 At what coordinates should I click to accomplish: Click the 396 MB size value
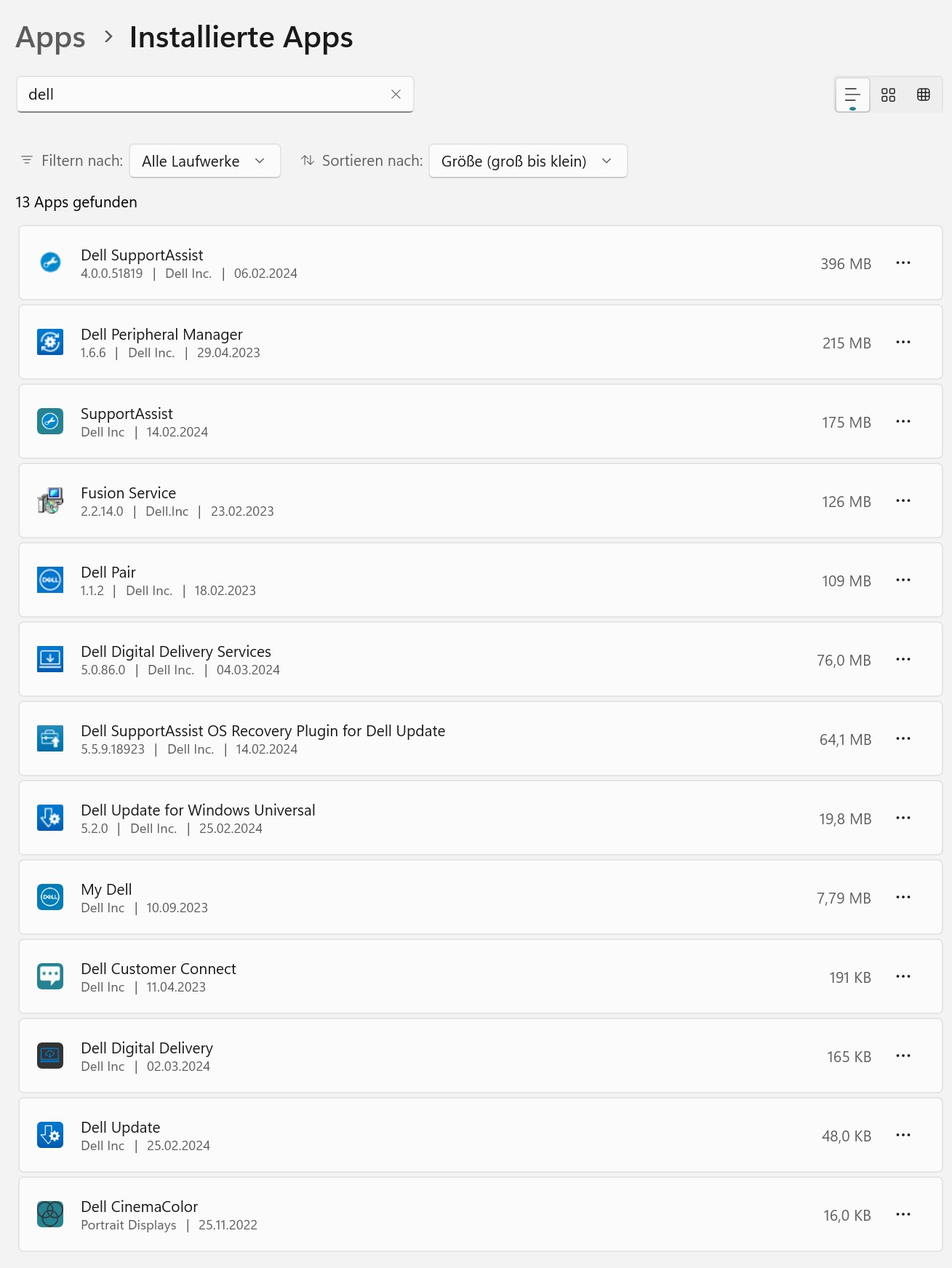(846, 264)
